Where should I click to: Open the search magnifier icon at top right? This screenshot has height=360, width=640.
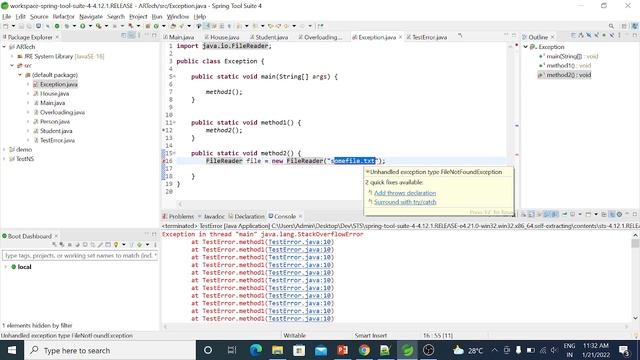pos(611,26)
